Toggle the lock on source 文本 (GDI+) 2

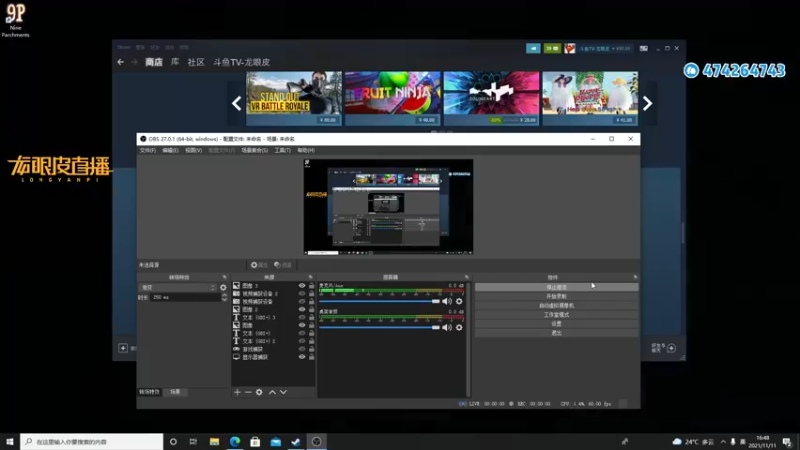[311, 341]
